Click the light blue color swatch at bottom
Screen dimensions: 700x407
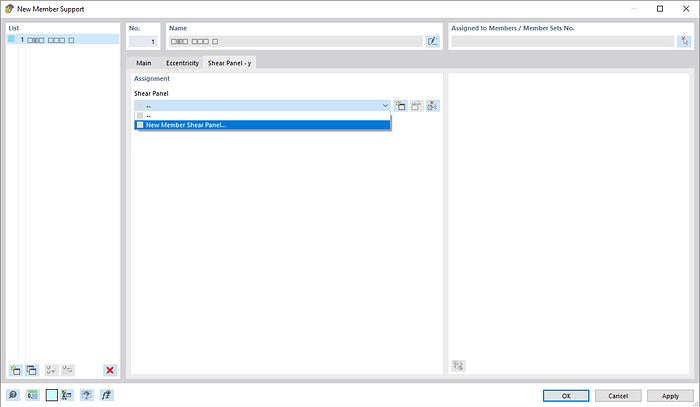click(x=51, y=395)
